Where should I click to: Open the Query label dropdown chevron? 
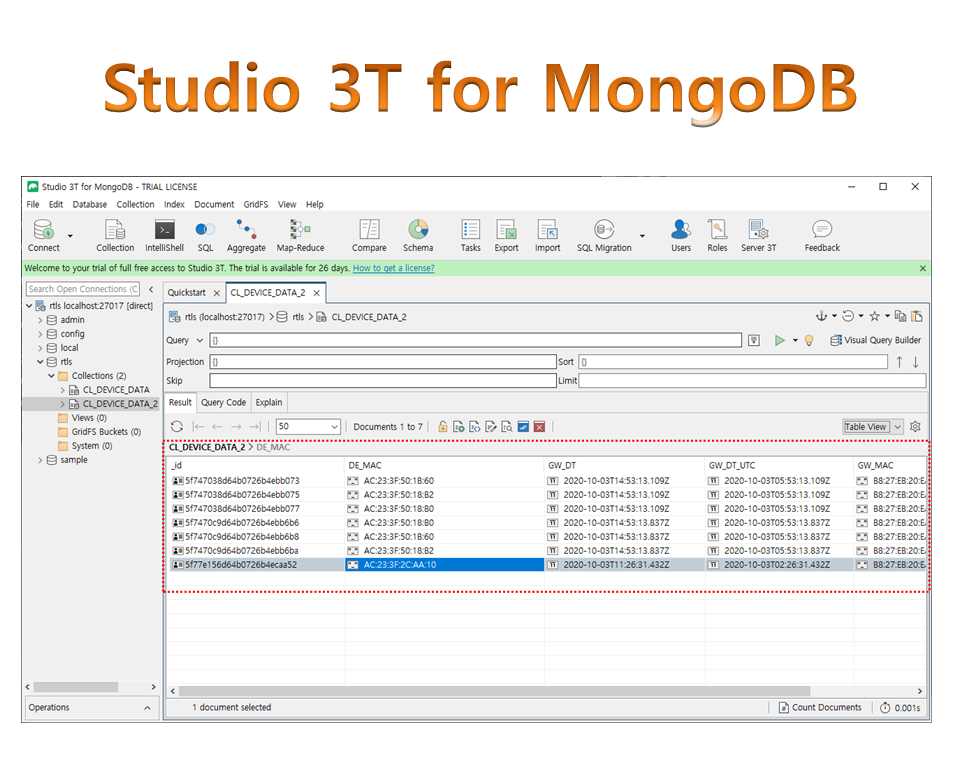click(x=200, y=340)
